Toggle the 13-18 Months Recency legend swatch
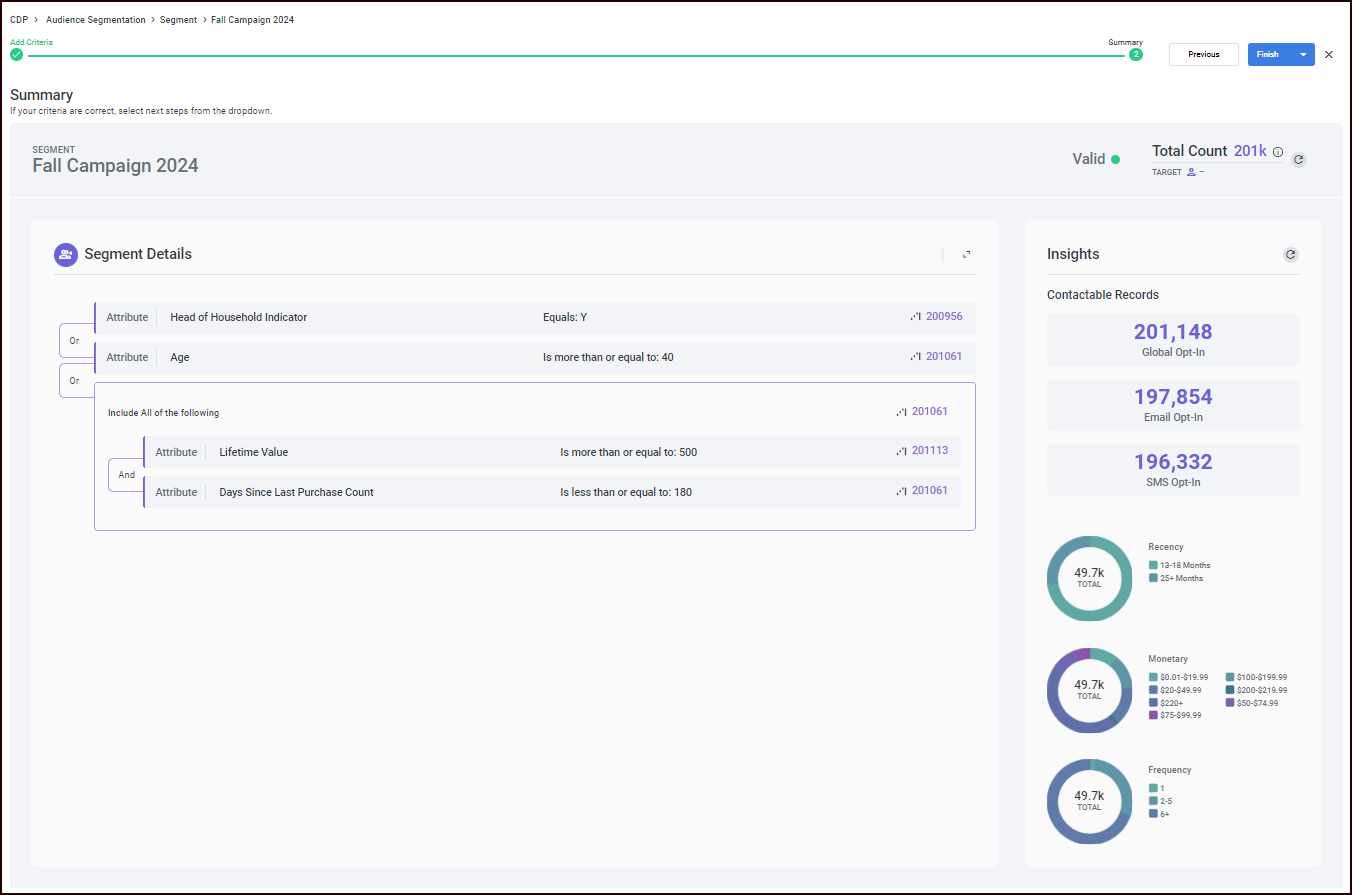Image resolution: width=1352 pixels, height=895 pixels. pos(1153,565)
